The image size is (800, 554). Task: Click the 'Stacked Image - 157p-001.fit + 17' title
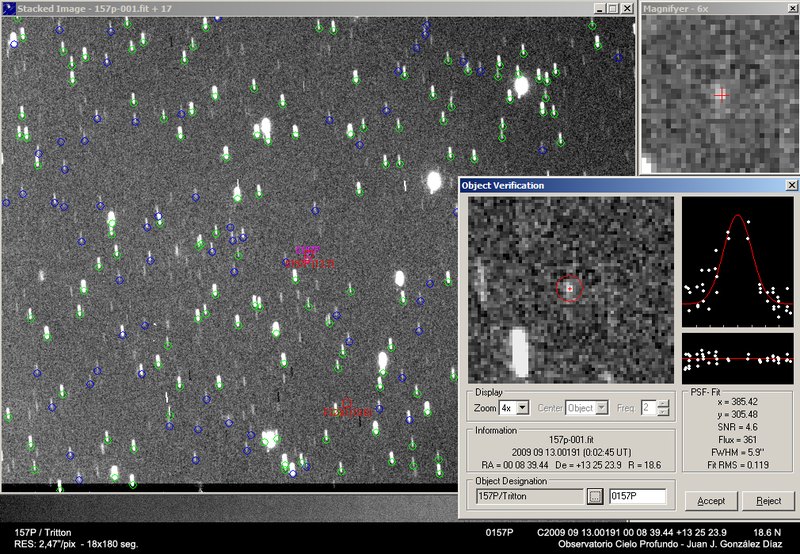coord(95,9)
